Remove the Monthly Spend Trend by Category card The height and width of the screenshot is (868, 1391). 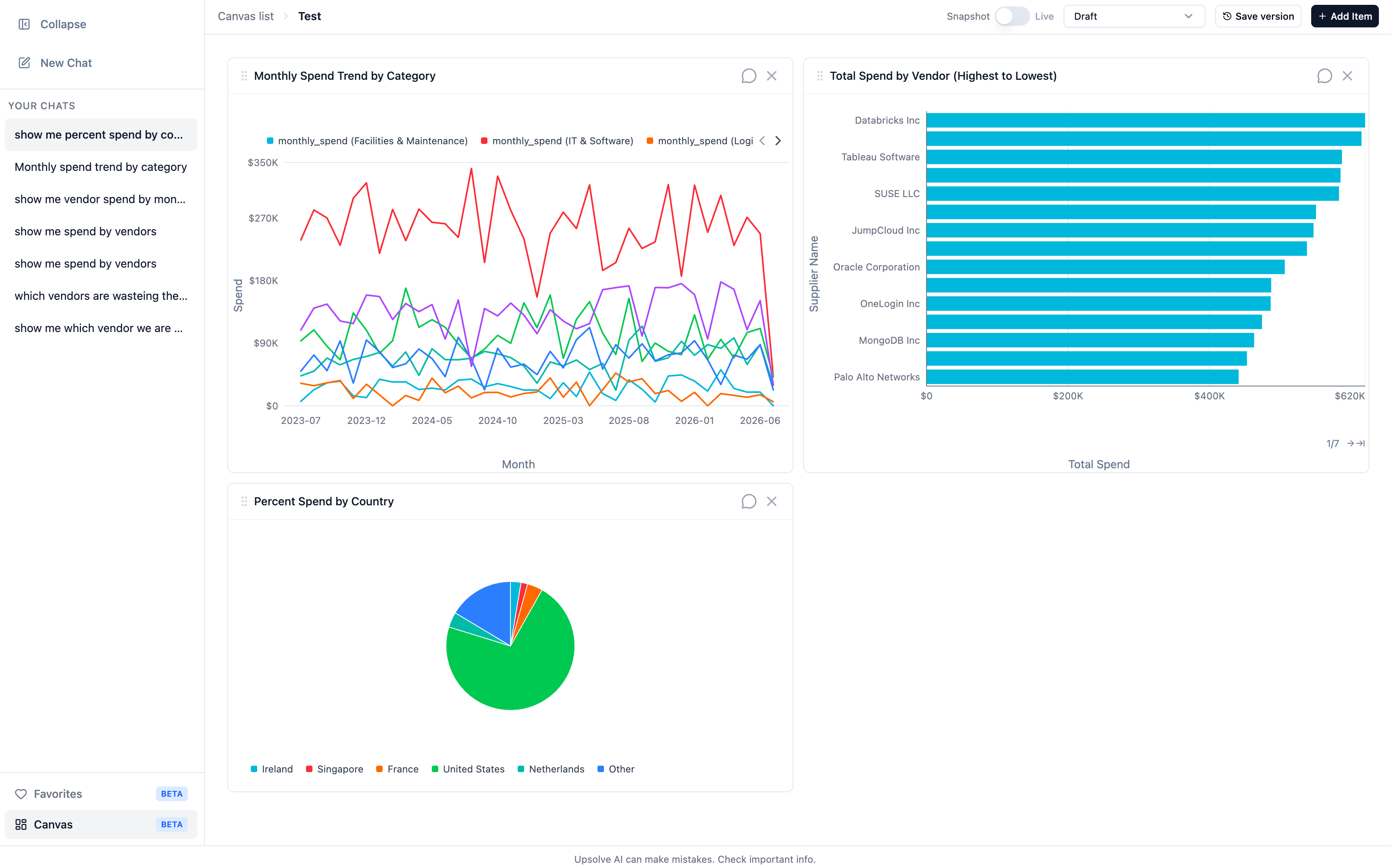click(x=771, y=76)
